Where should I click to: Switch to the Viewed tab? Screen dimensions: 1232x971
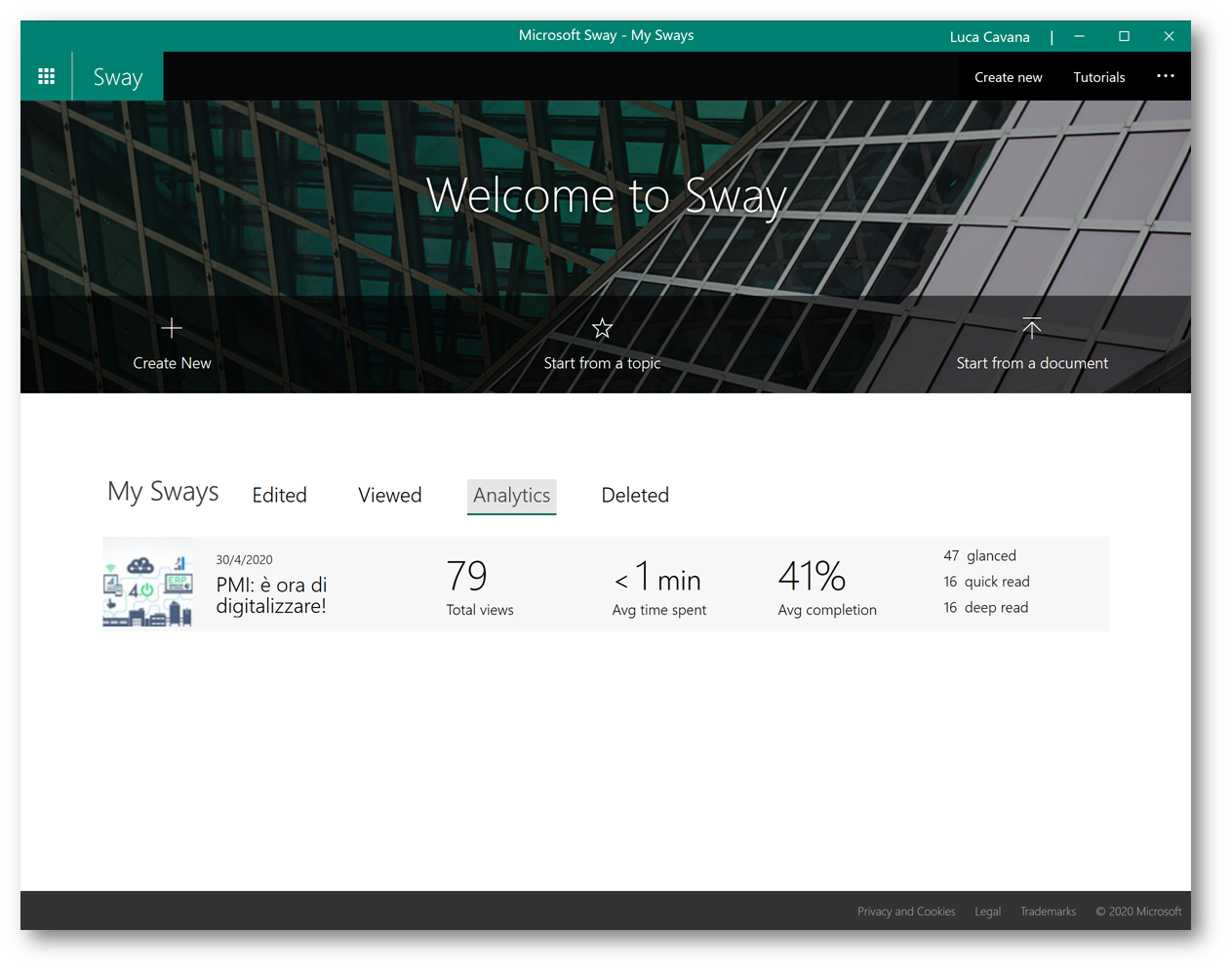389,495
